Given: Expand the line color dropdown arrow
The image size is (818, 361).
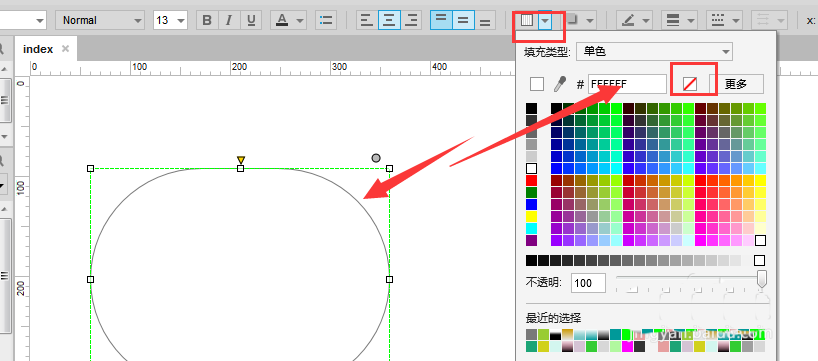Looking at the screenshot, I should click(x=647, y=20).
